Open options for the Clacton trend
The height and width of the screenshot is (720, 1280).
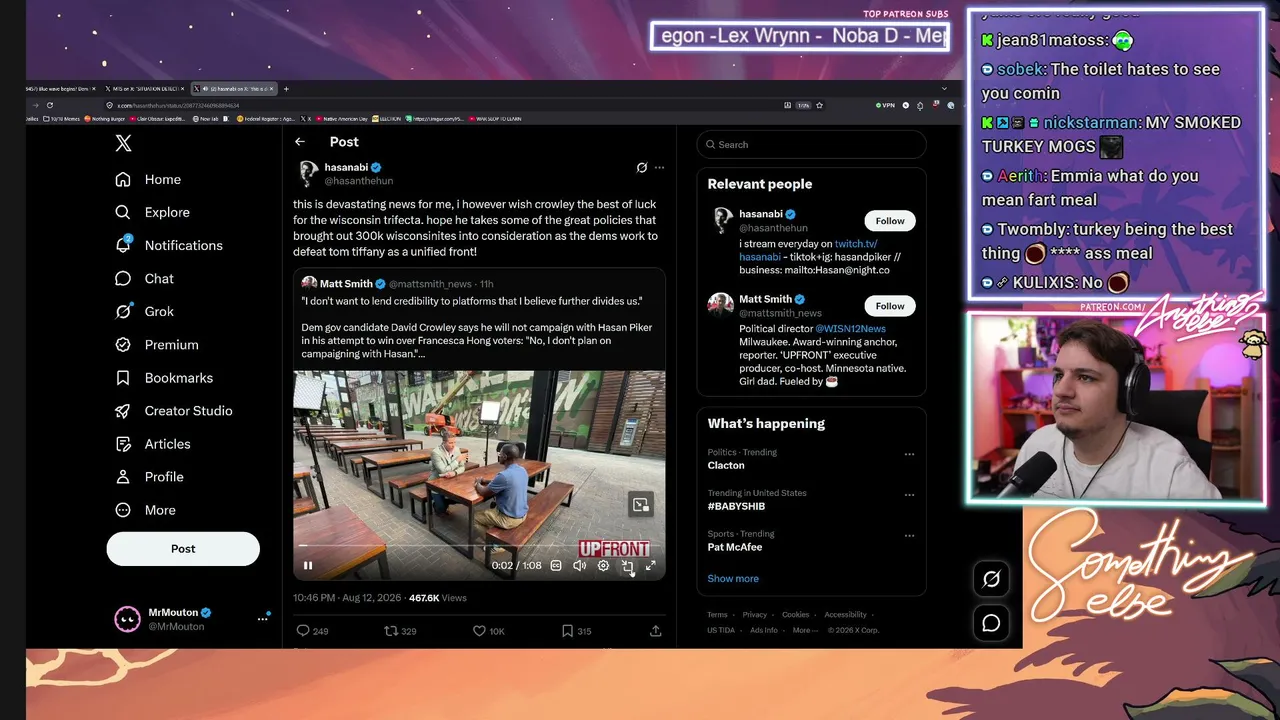click(x=909, y=454)
